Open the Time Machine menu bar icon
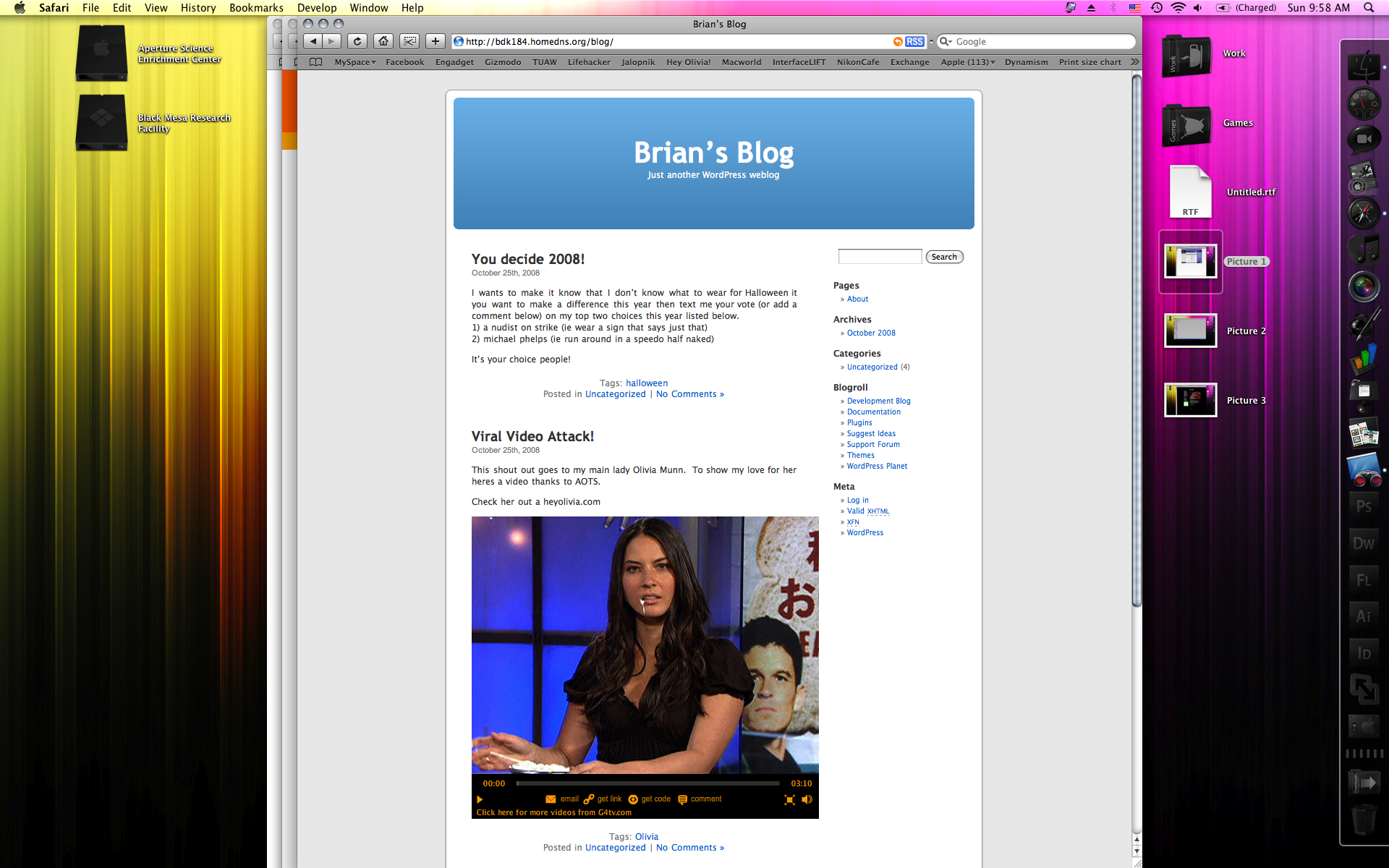This screenshot has width=1389, height=868. 1157,8
